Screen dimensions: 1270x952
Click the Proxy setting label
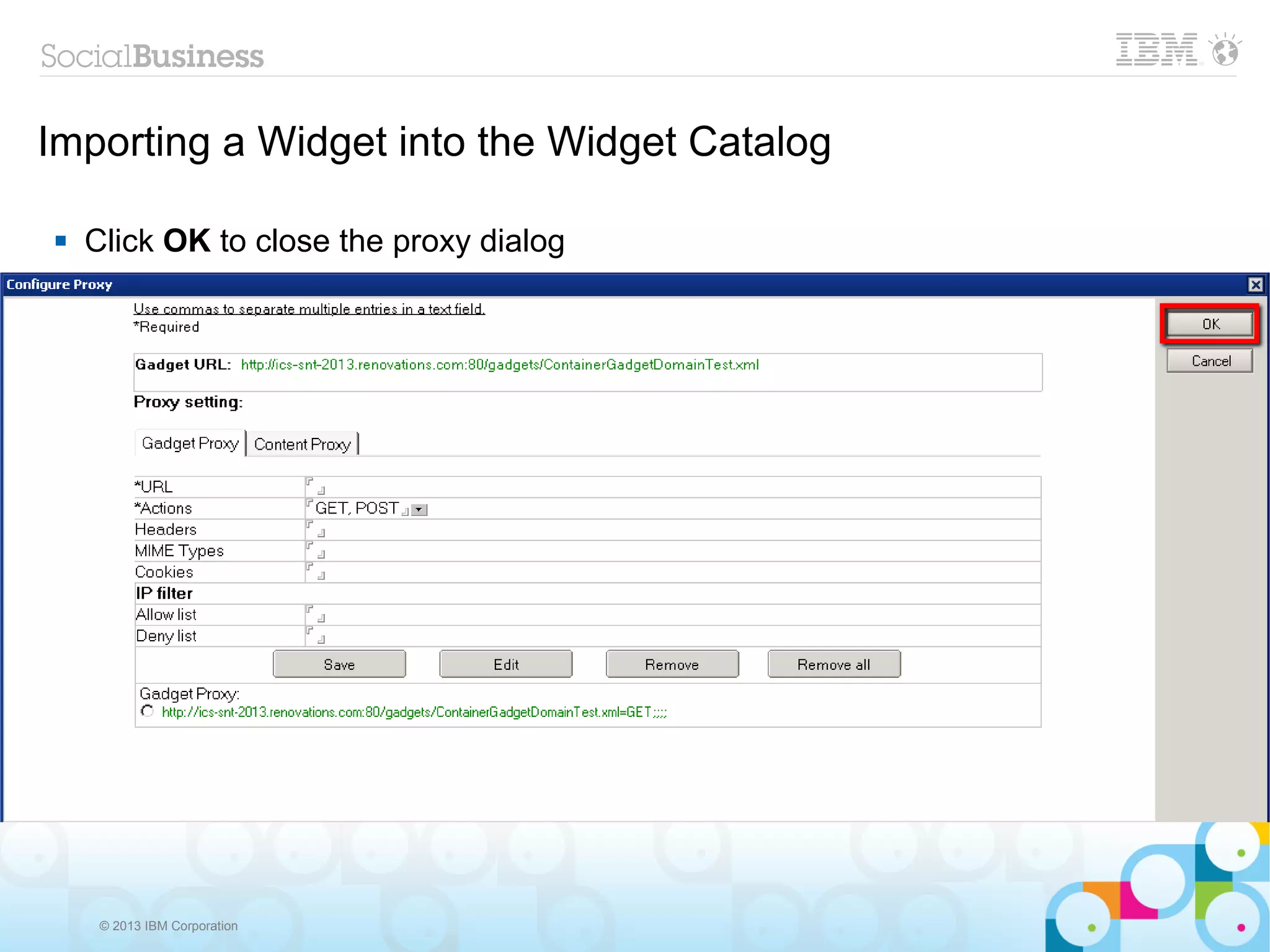click(189, 402)
